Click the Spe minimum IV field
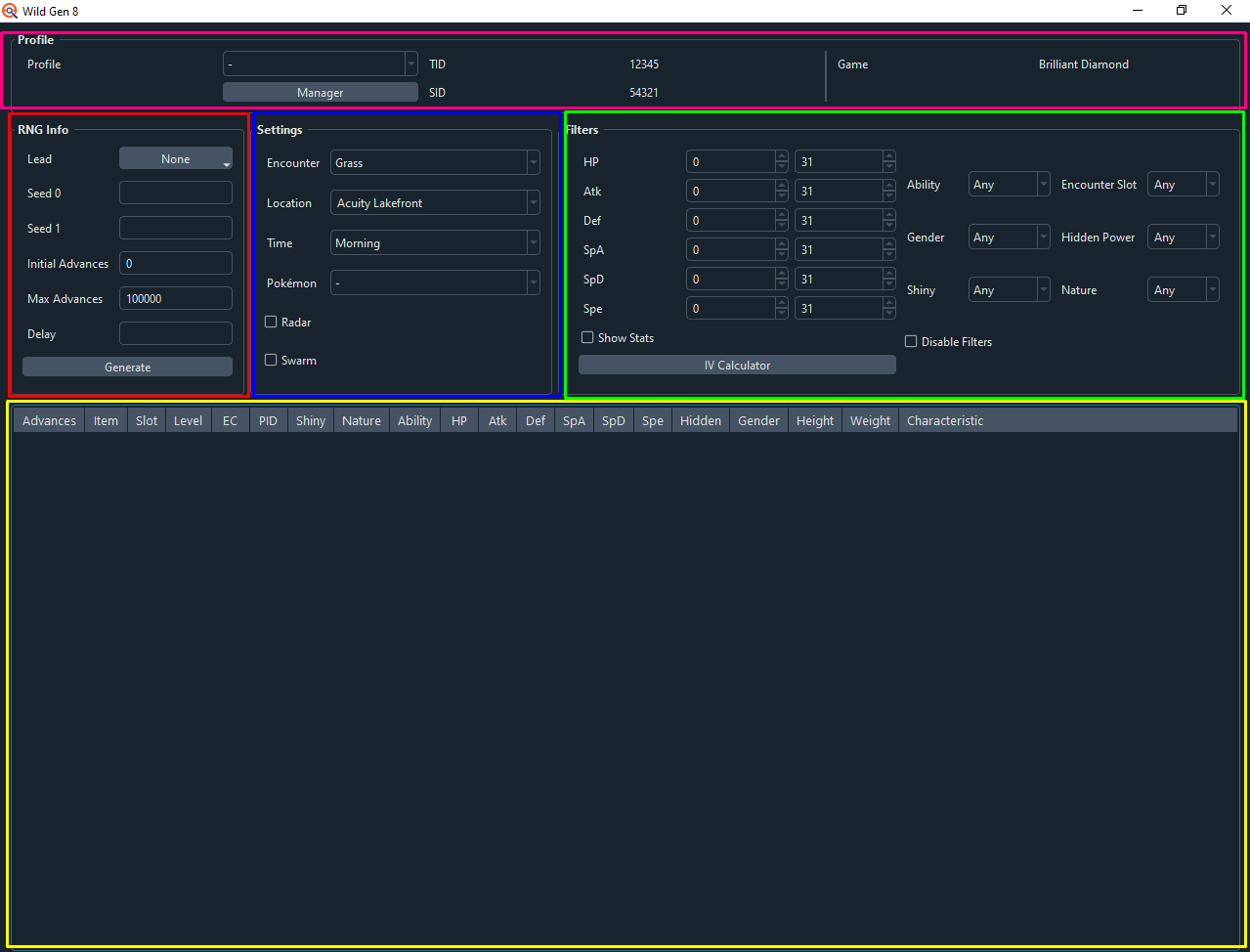 (x=737, y=309)
